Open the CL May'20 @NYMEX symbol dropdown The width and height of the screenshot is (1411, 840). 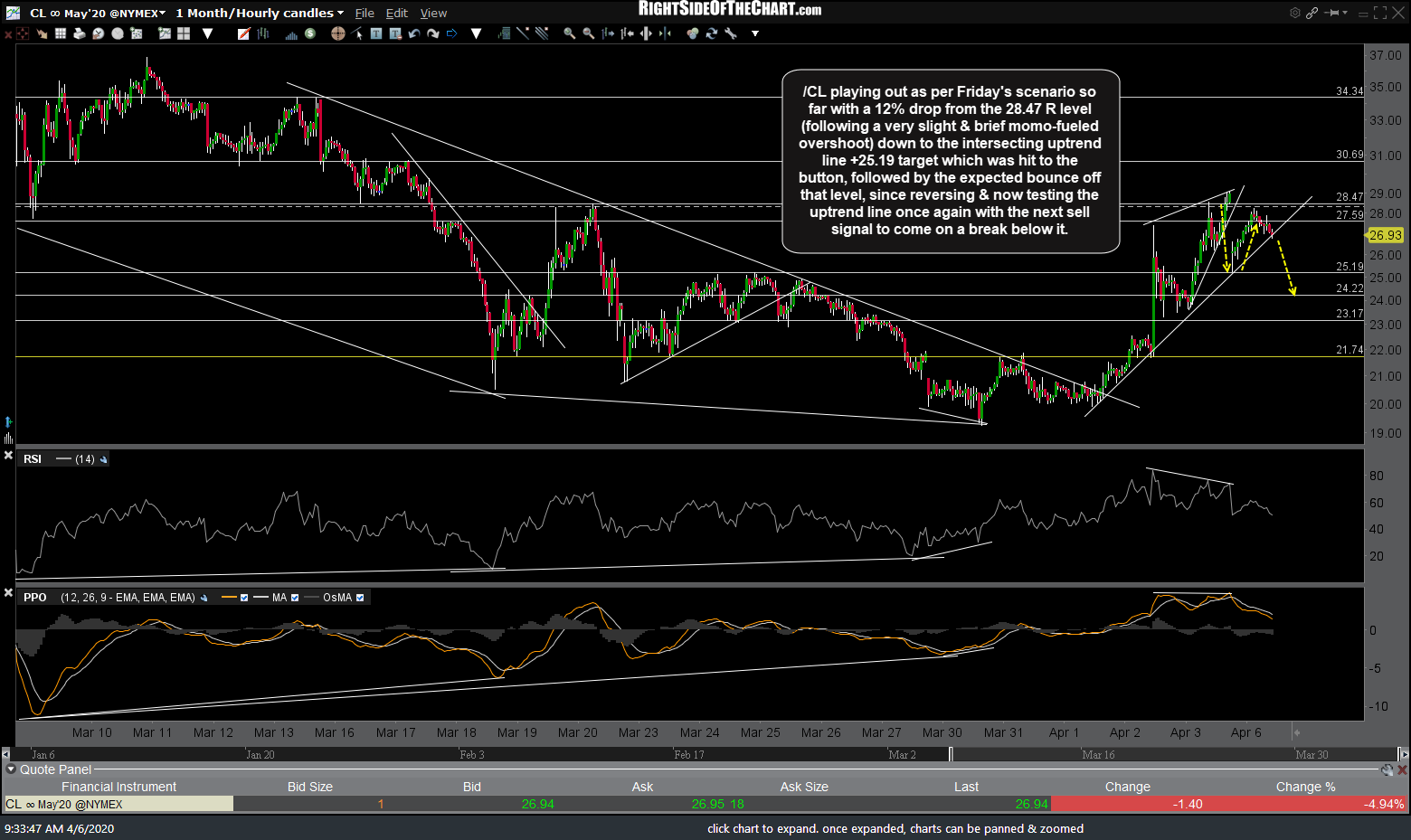97,13
